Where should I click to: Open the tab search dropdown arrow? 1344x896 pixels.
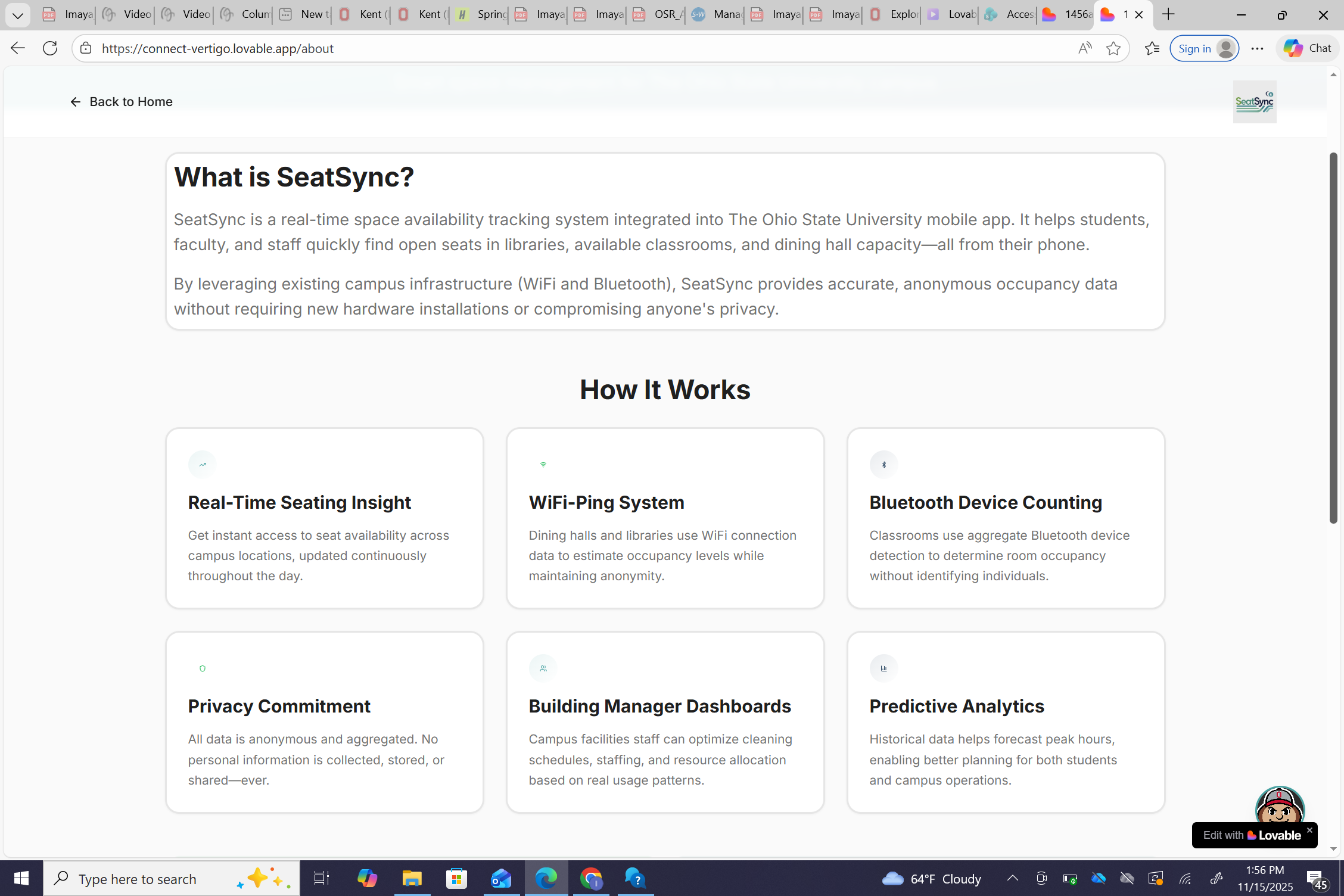tap(18, 15)
